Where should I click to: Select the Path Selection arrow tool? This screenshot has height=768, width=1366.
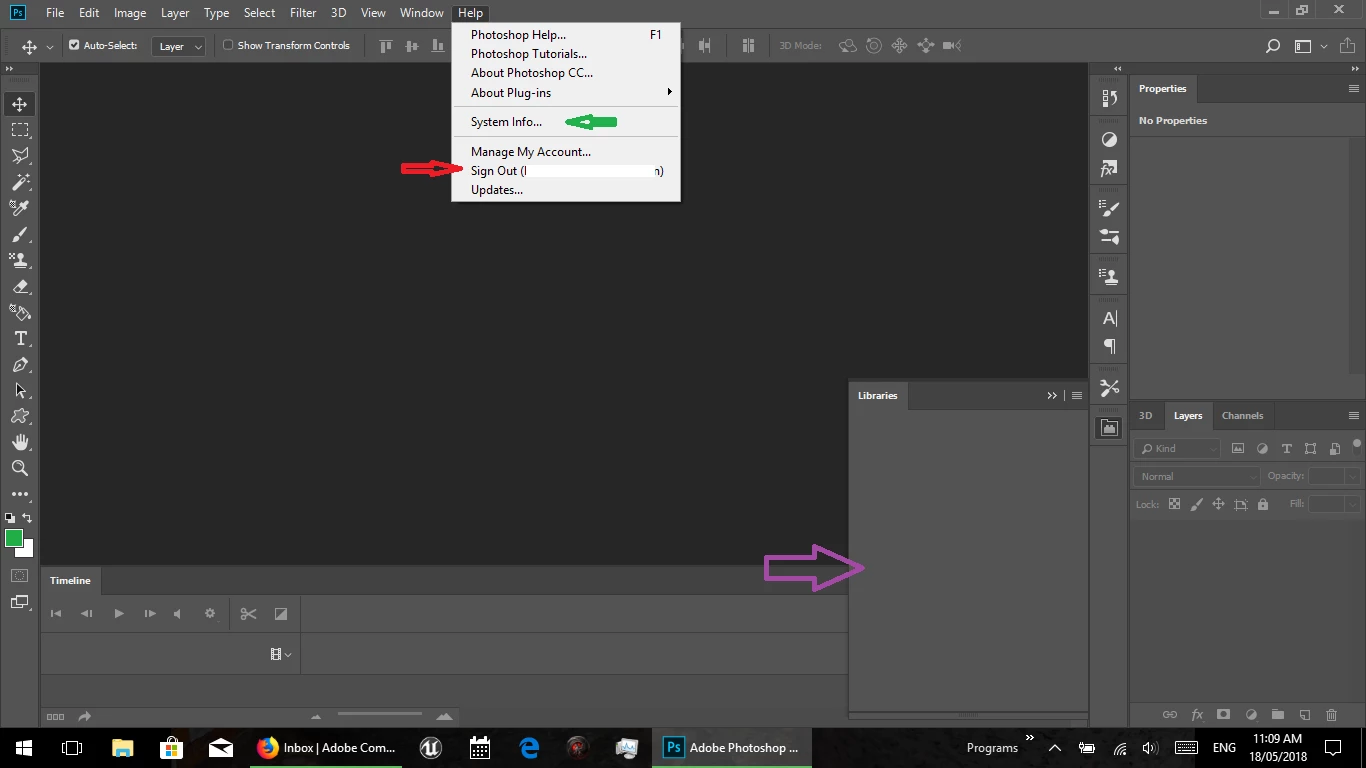(x=19, y=390)
